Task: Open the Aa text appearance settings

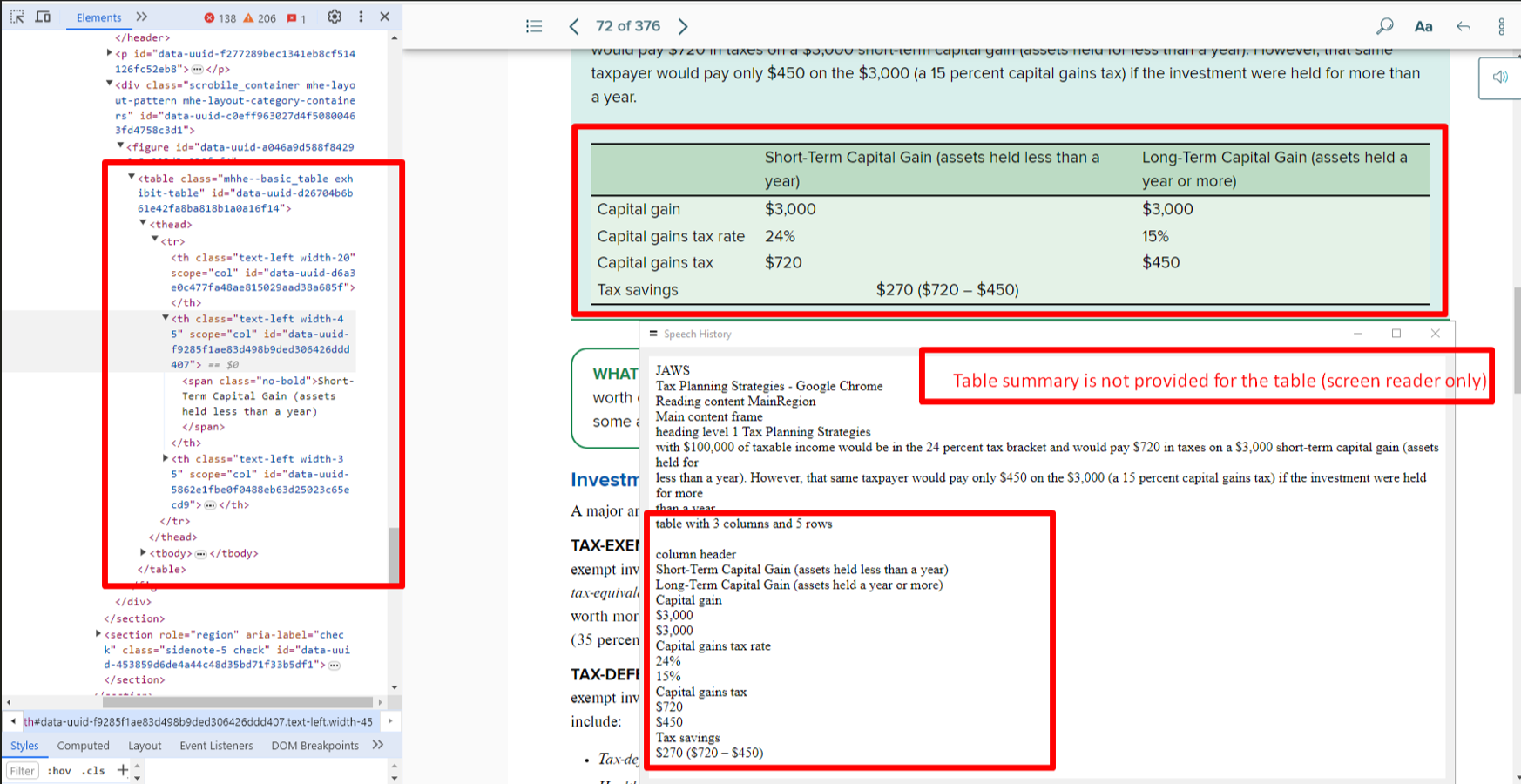Action: click(x=1423, y=26)
